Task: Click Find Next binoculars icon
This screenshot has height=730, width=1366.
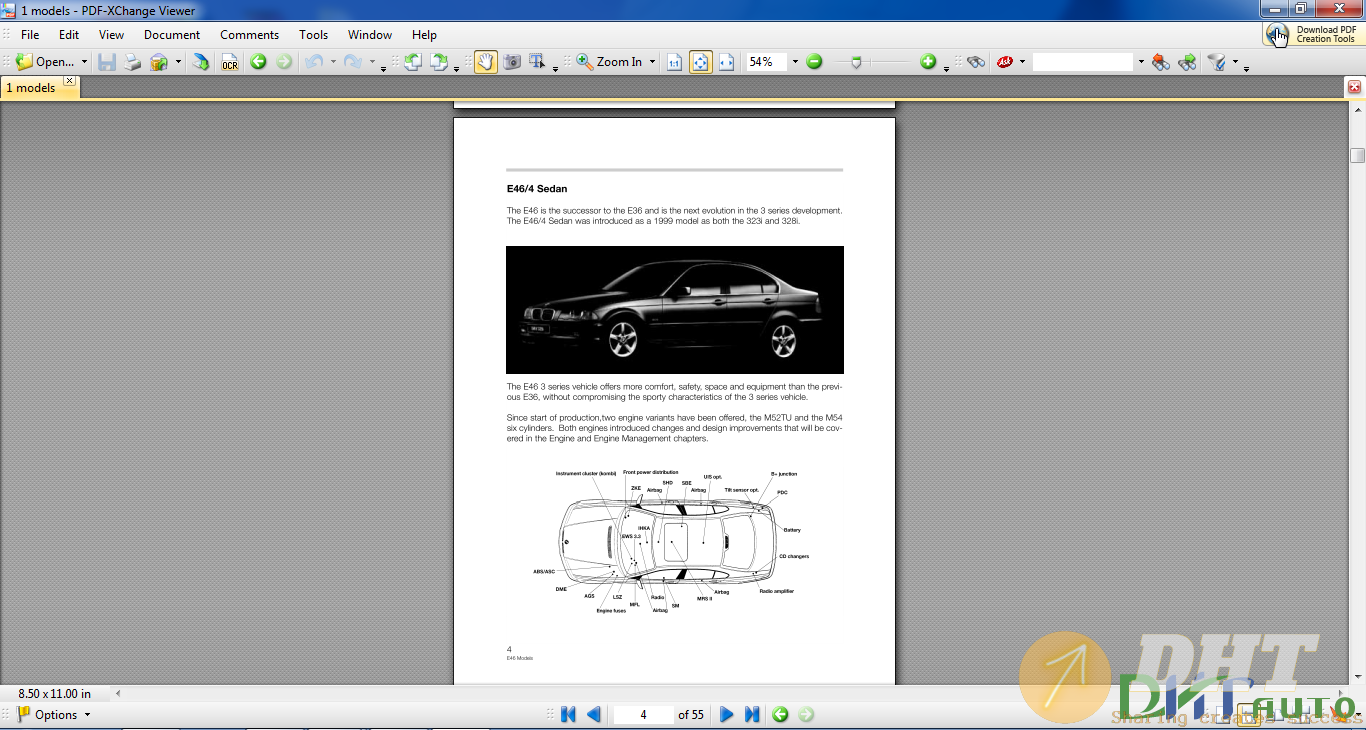Action: coord(1187,62)
